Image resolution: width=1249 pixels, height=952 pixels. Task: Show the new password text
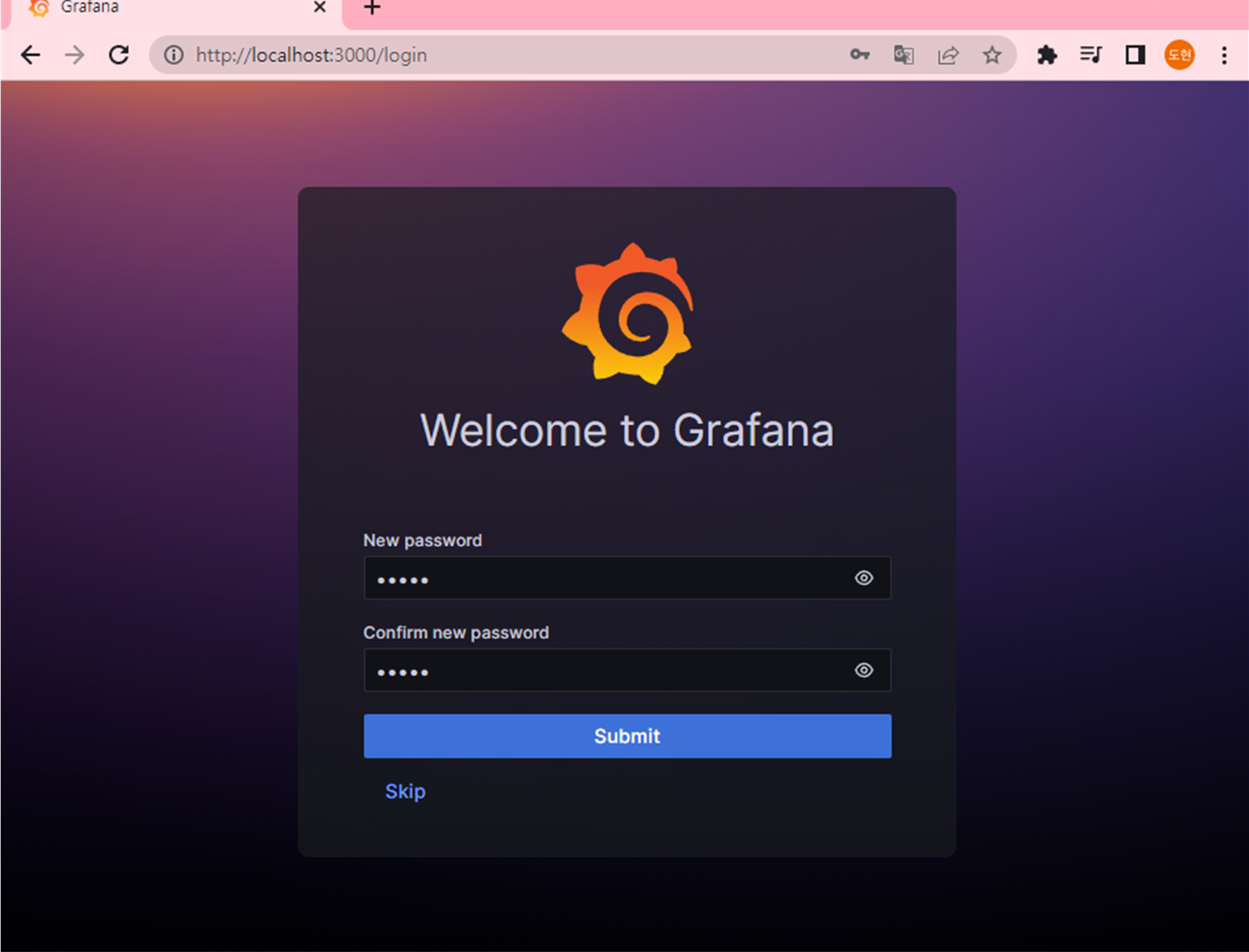click(864, 578)
